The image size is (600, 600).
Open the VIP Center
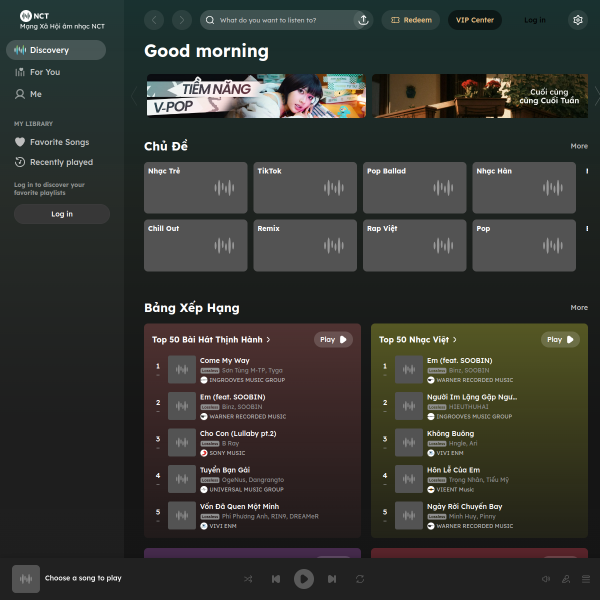click(474, 20)
